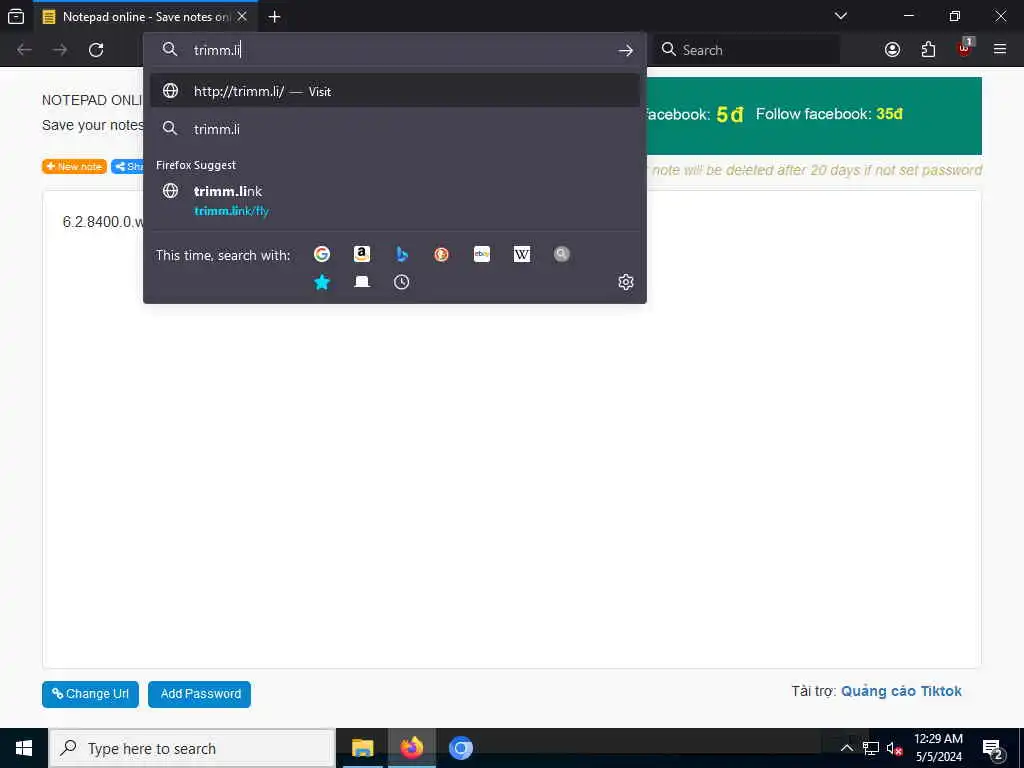The width and height of the screenshot is (1024, 768).
Task: Open File Explorer from the taskbar
Action: coord(362,748)
